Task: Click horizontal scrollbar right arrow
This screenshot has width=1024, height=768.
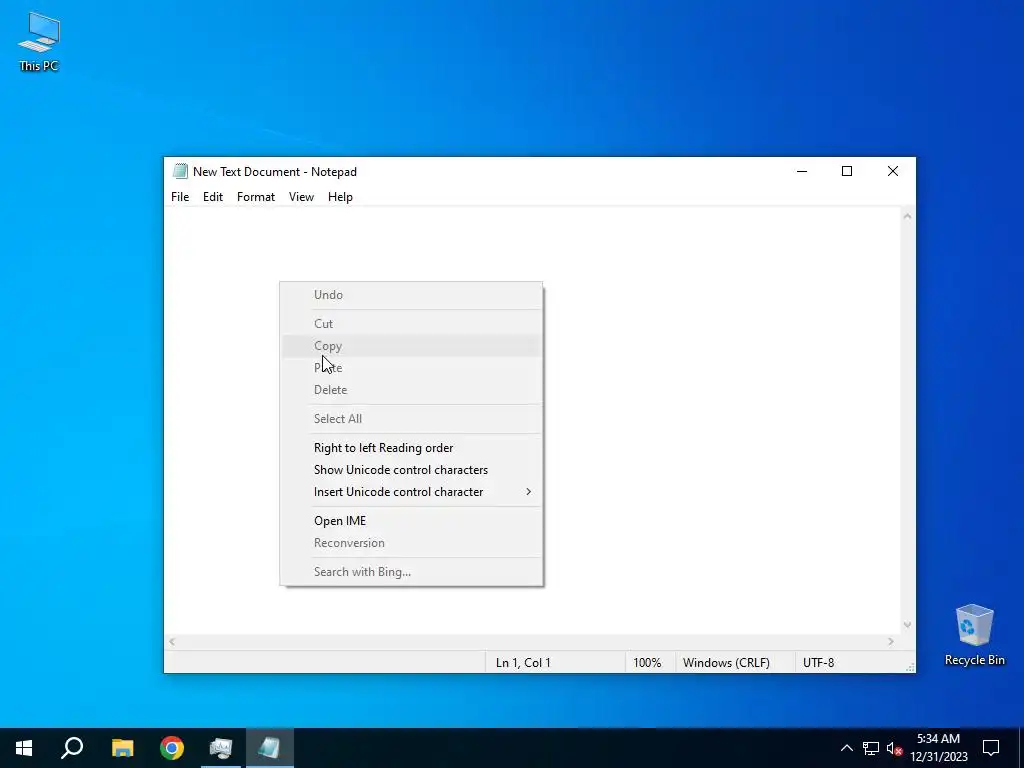Action: [891, 641]
